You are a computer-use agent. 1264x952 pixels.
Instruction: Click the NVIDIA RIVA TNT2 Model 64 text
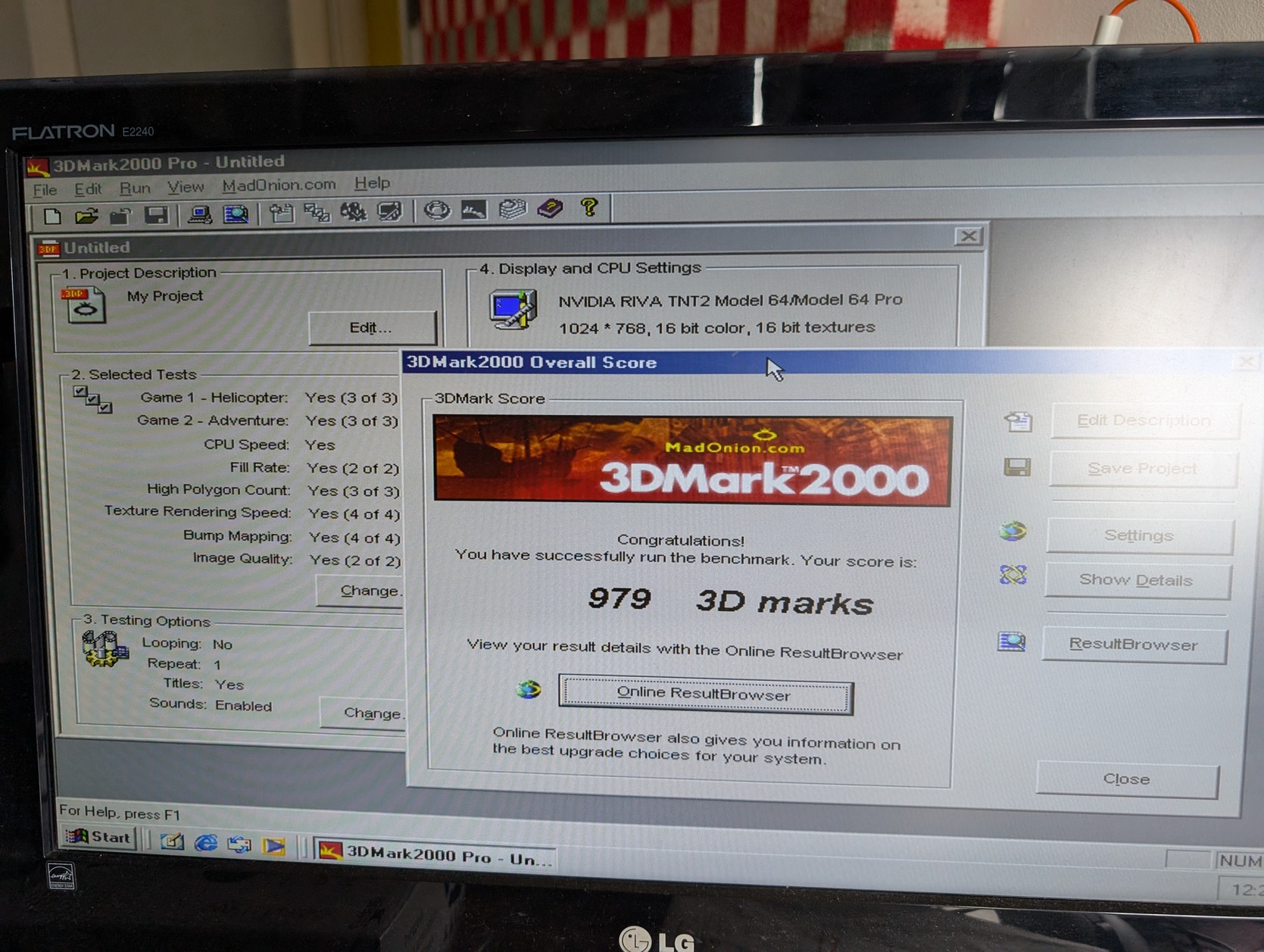pos(731,300)
